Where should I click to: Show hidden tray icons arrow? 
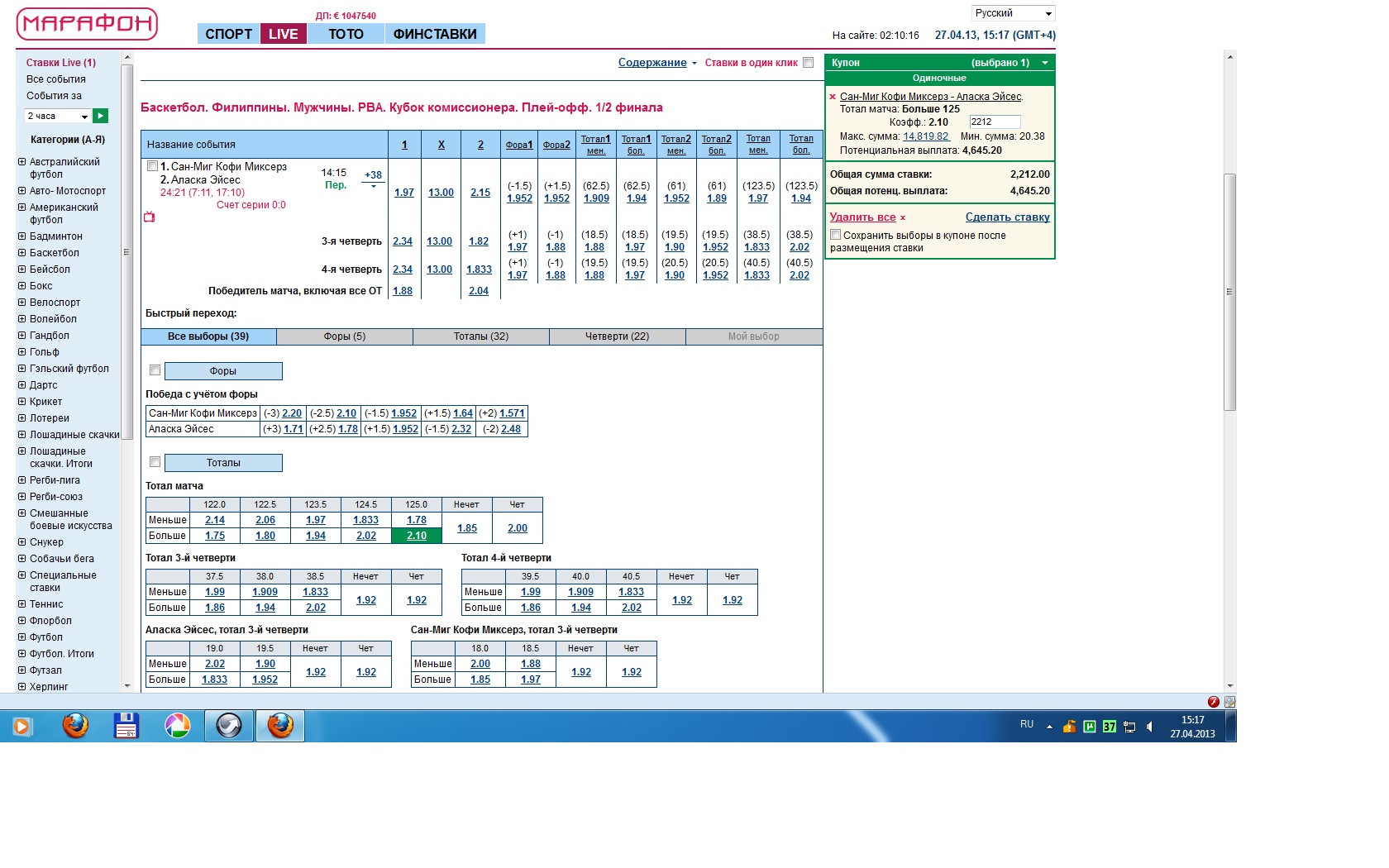tap(1049, 727)
